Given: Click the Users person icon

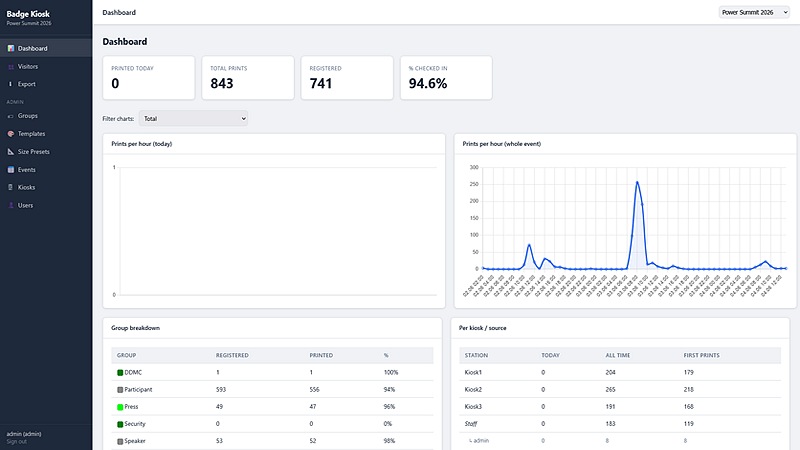Looking at the screenshot, I should coord(11,205).
